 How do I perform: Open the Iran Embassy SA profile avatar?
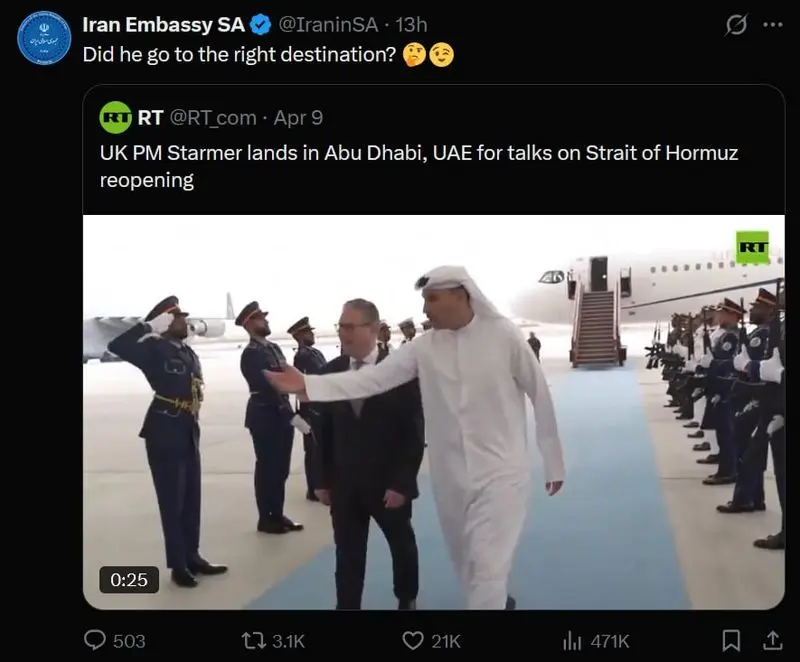[x=44, y=38]
